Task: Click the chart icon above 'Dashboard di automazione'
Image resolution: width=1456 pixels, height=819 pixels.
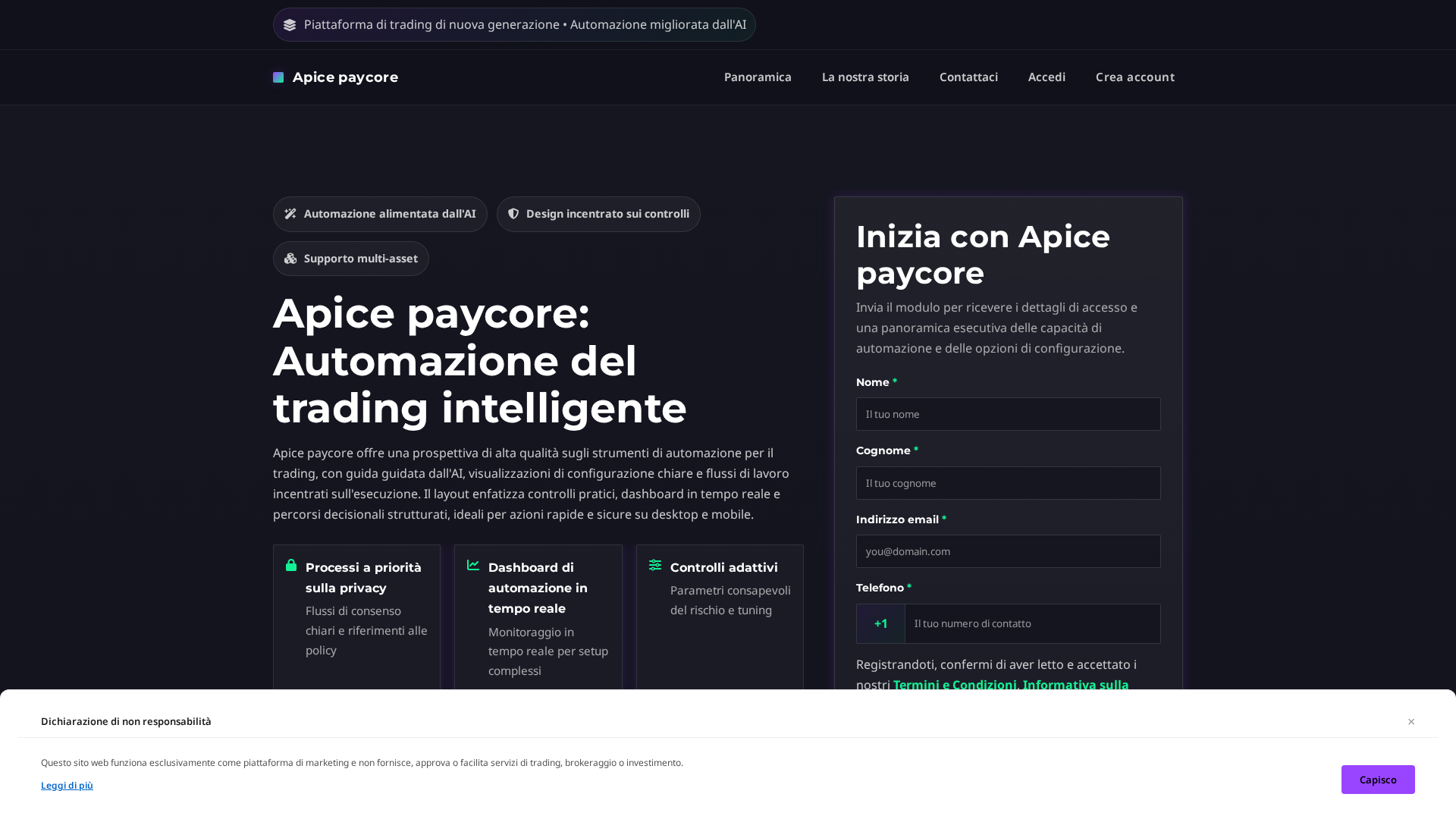Action: (472, 566)
